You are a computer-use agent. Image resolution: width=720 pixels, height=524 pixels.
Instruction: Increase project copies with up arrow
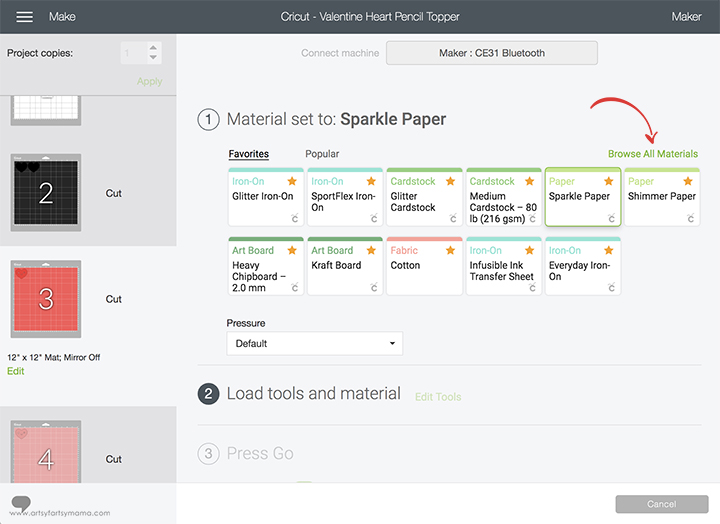(x=153, y=48)
